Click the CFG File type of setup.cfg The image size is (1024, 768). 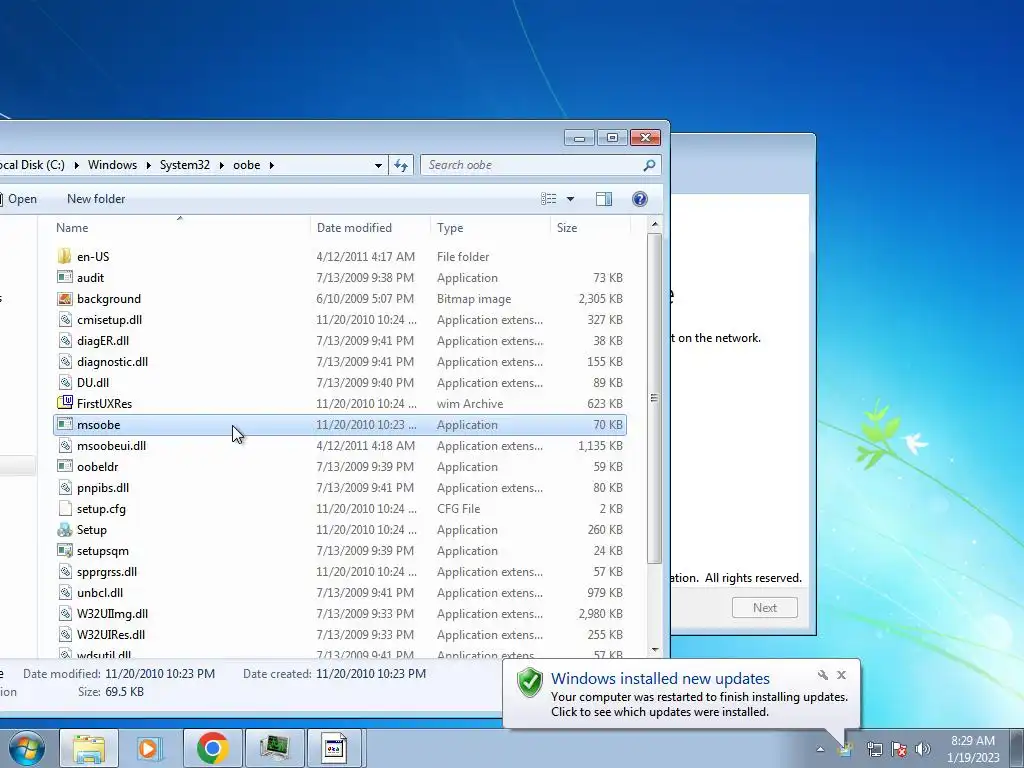pos(458,508)
